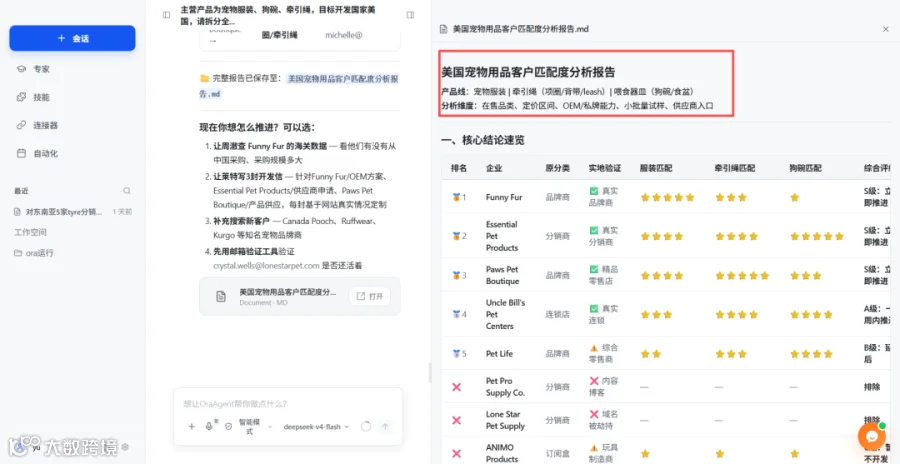Click the yellow folder icon before 完整报告已保存至
900x464 pixels.
coord(204,79)
